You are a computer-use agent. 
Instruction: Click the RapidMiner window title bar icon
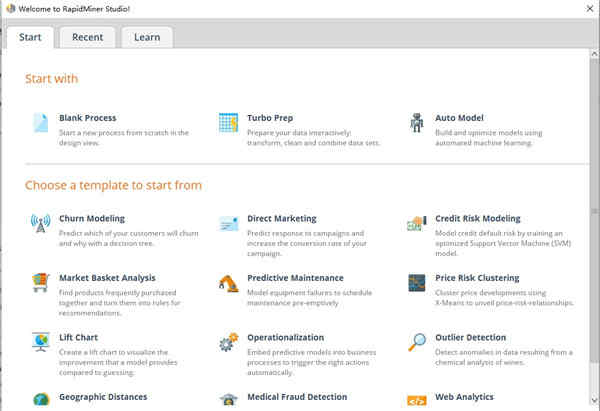coord(9,9)
